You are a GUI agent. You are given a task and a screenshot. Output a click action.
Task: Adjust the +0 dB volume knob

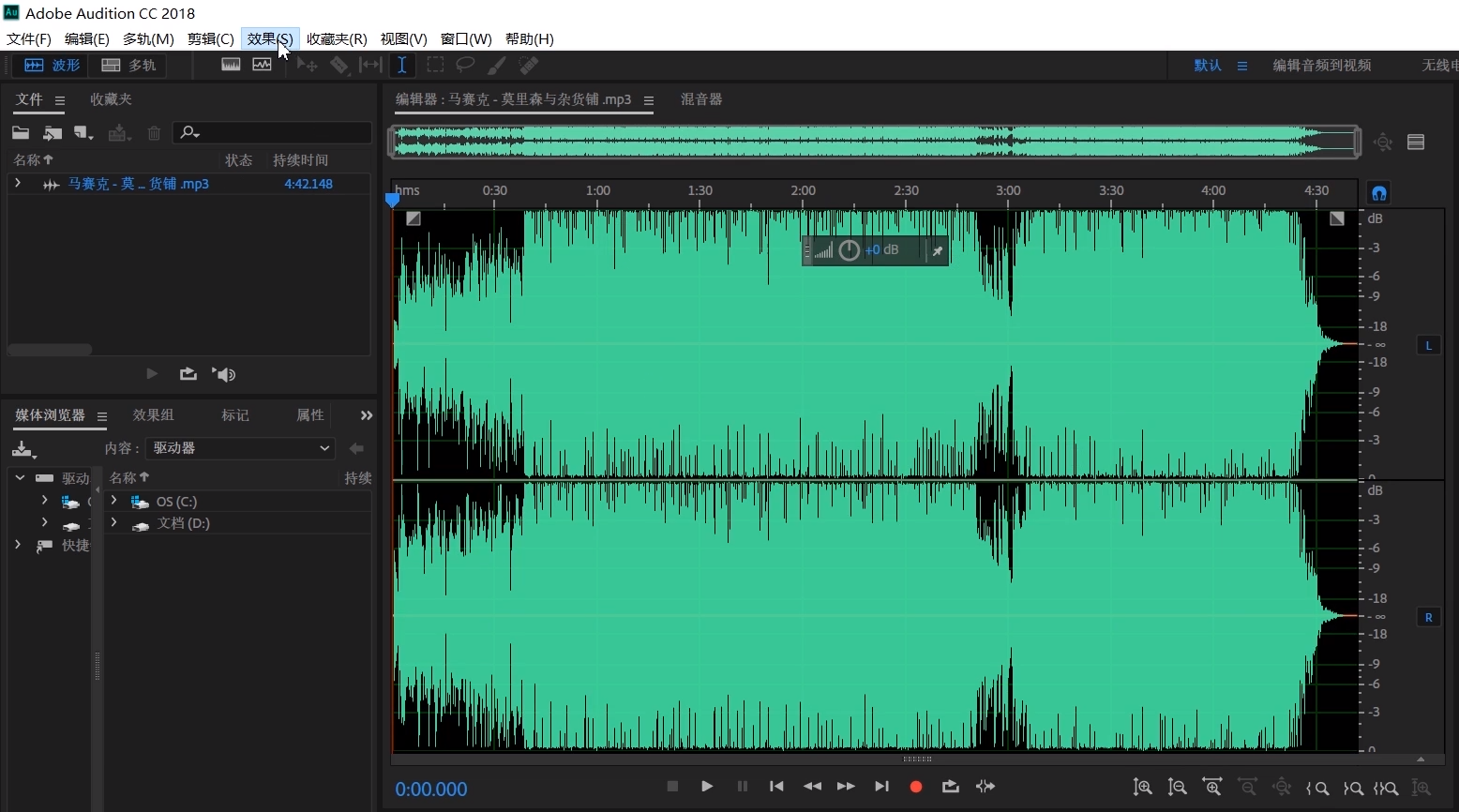coord(850,249)
